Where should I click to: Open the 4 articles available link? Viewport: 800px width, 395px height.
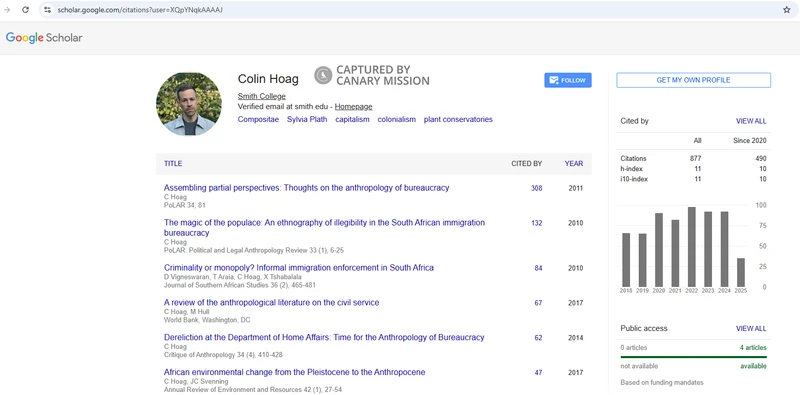coord(753,348)
